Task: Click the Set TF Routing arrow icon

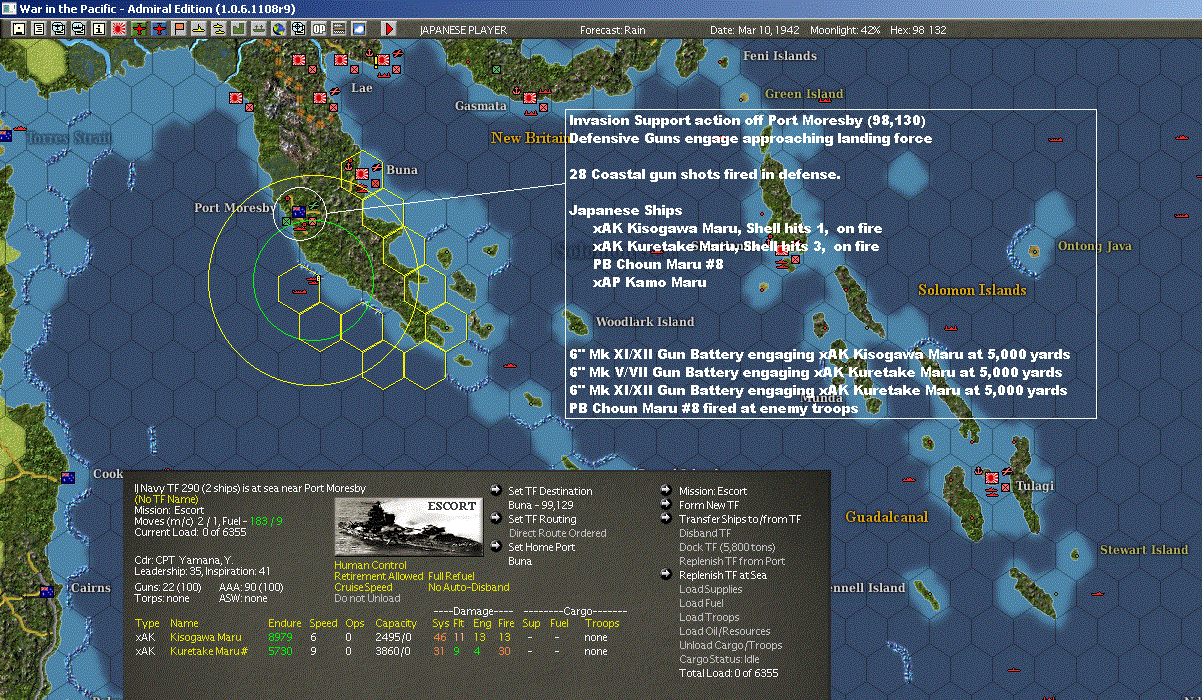Action: pyautogui.click(x=497, y=518)
